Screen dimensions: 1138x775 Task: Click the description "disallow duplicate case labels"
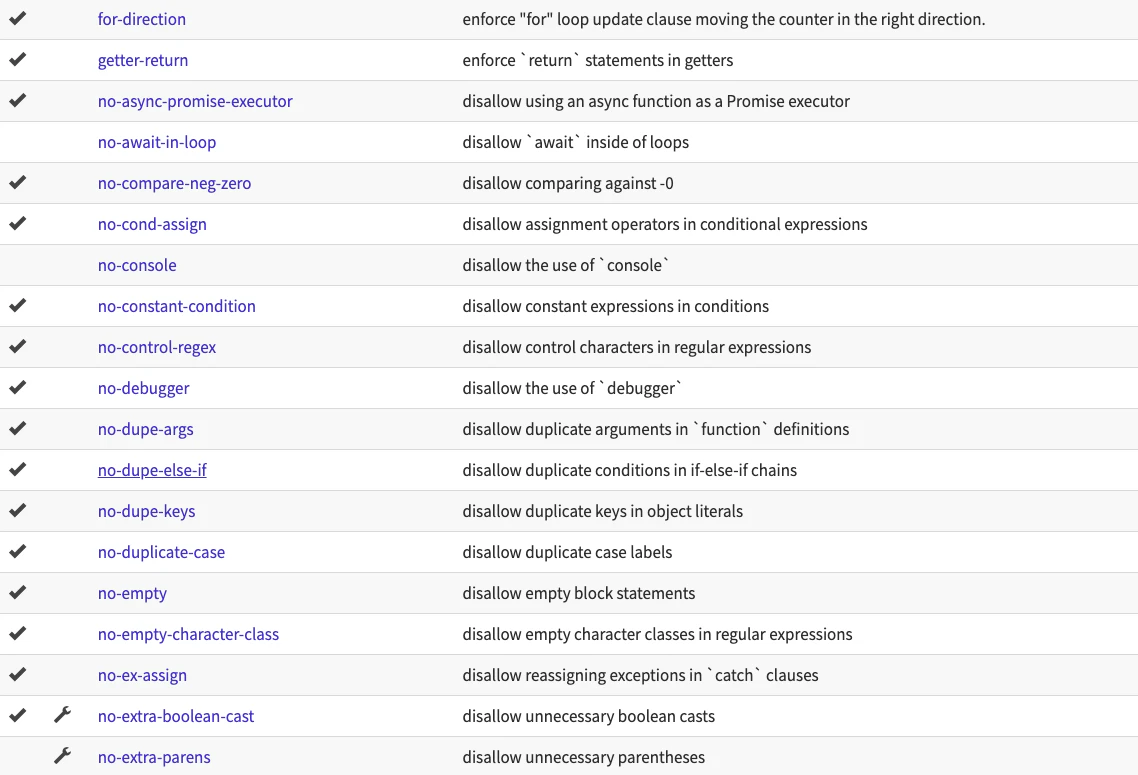click(567, 552)
